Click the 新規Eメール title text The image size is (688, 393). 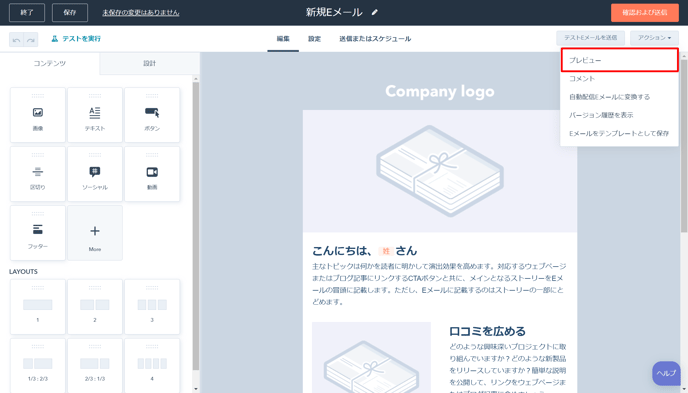pos(334,12)
